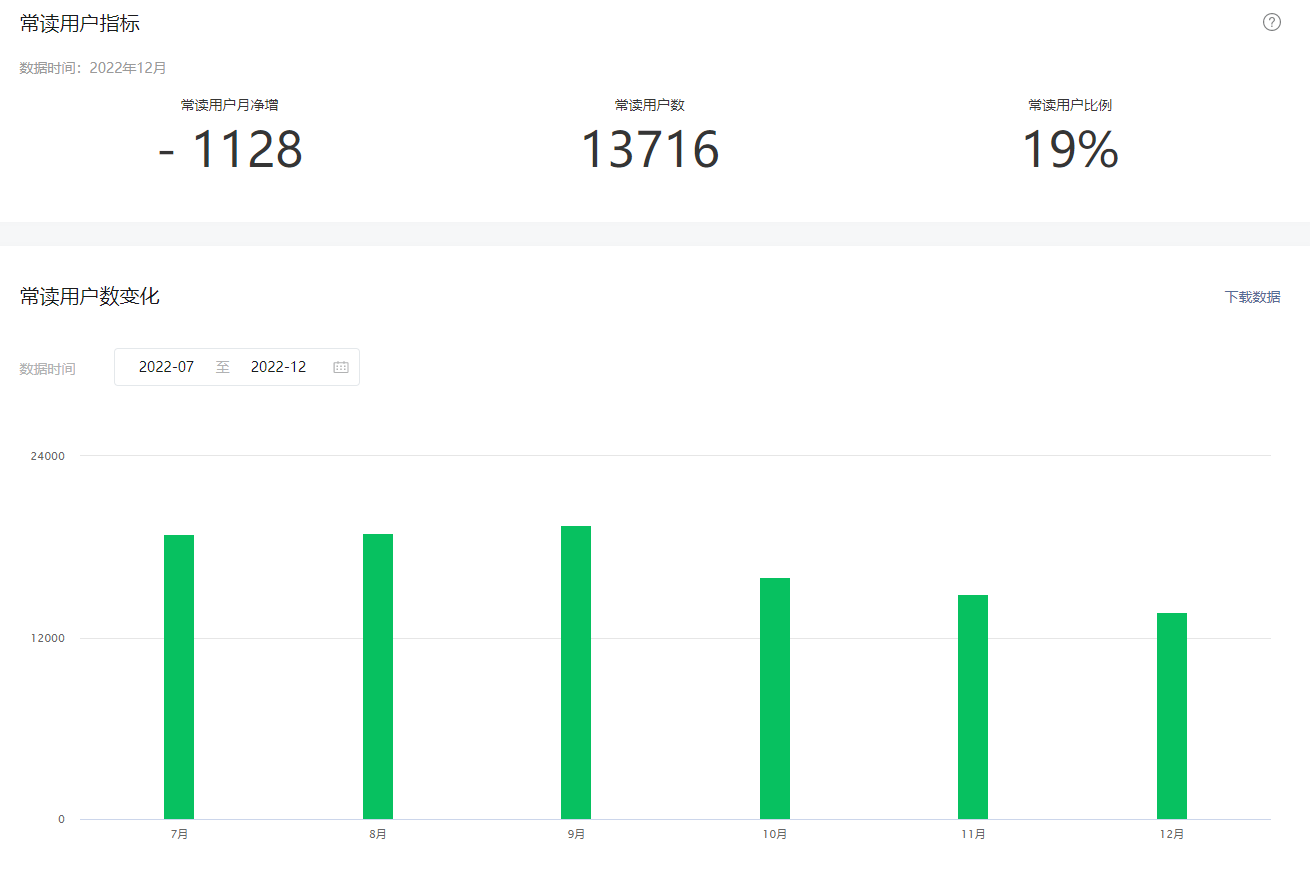Click the 至 separator in date range
Screen dimensions: 1310x883
[x=223, y=367]
